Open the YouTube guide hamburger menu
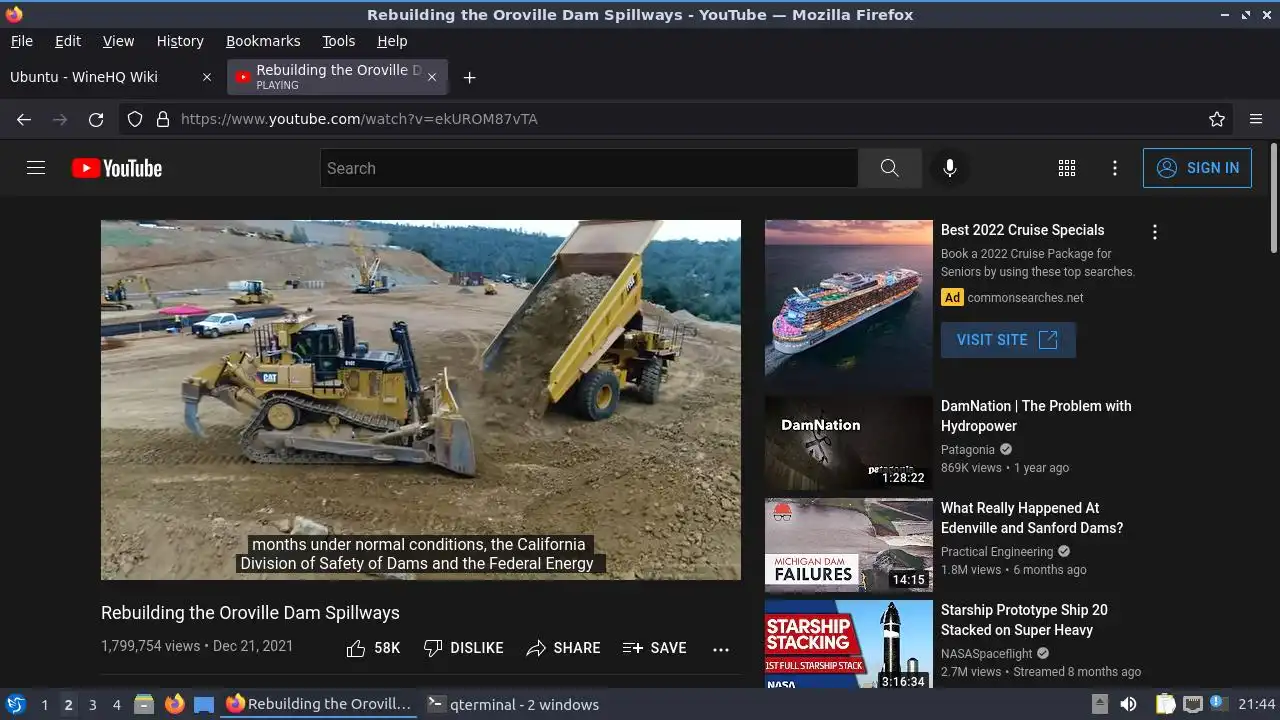The image size is (1280, 720). pyautogui.click(x=36, y=168)
